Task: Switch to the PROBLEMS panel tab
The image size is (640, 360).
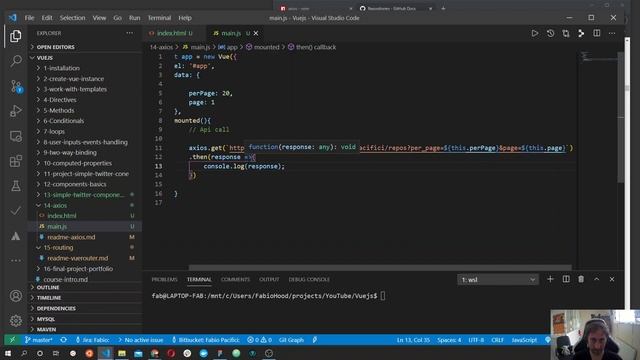Action: (164, 280)
